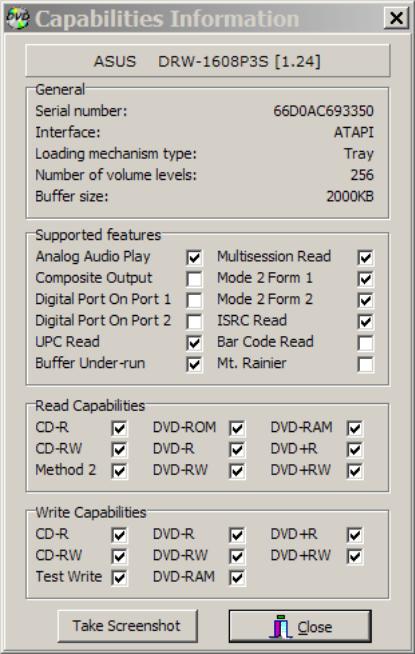
Task: Toggle DVD+R under Read Capabilities
Action: pos(355,450)
